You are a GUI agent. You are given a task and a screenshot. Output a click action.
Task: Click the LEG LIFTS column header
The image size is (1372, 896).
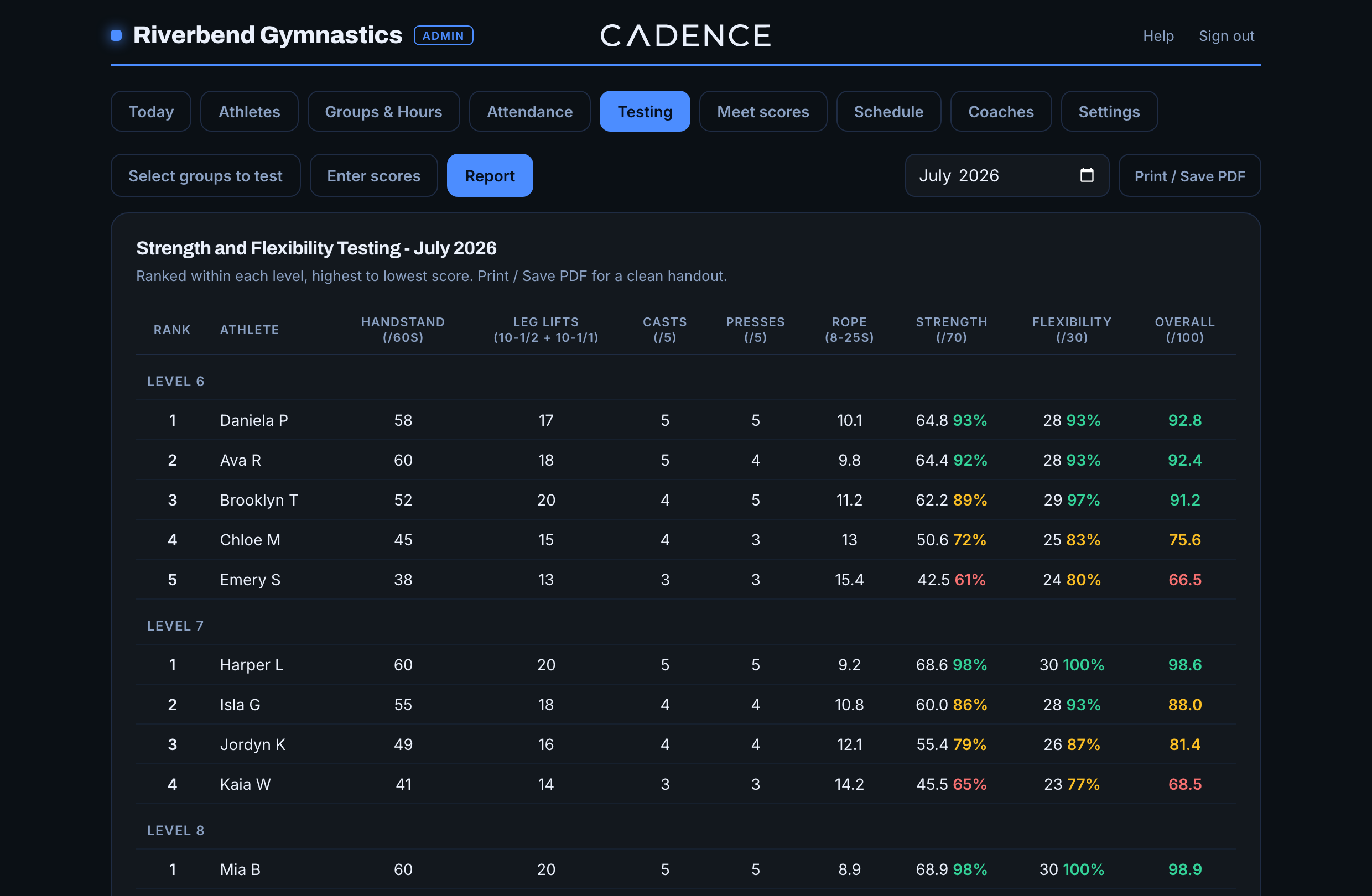[546, 330]
